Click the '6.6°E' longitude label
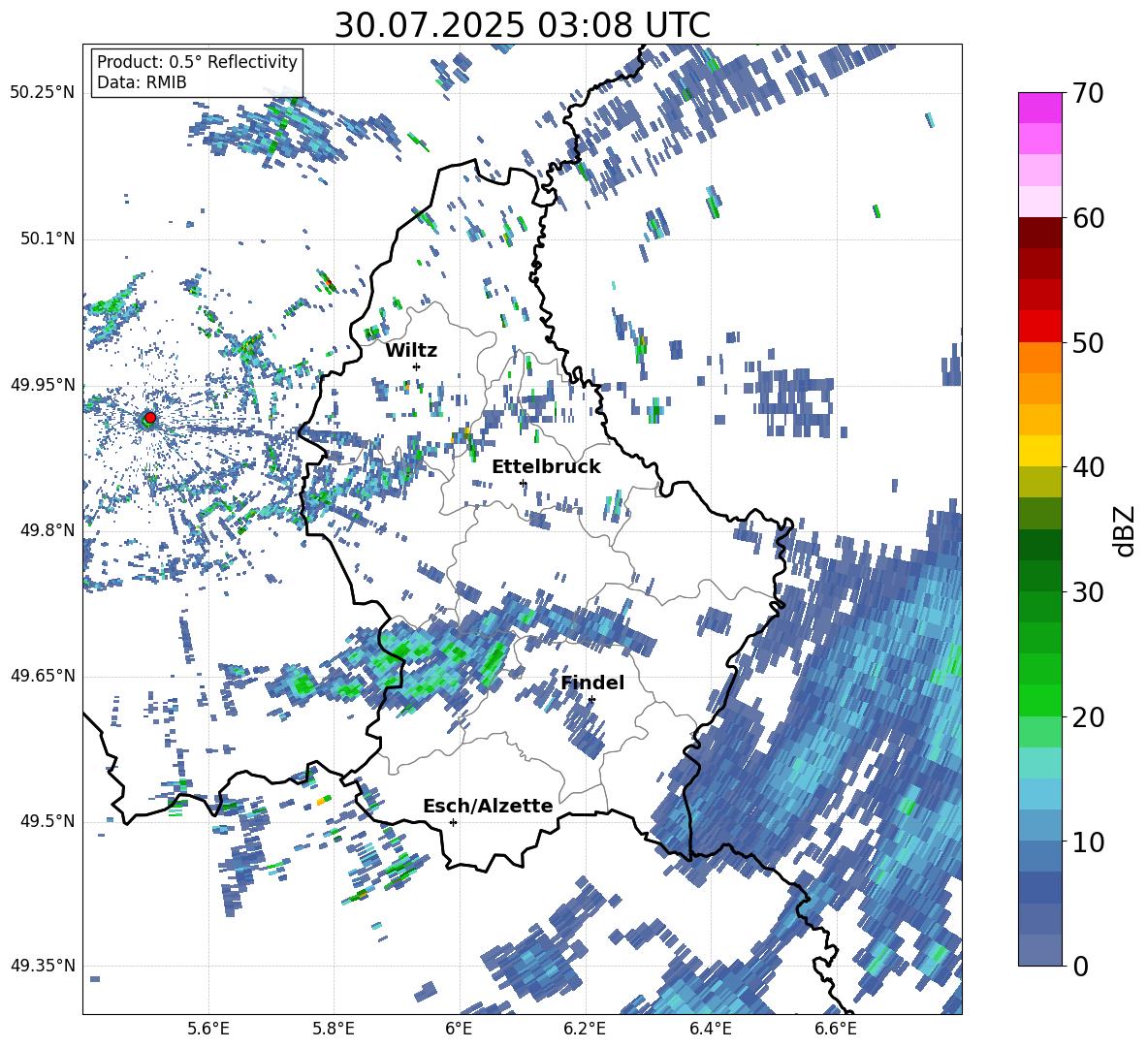The width and height of the screenshot is (1148, 1048). click(836, 1029)
